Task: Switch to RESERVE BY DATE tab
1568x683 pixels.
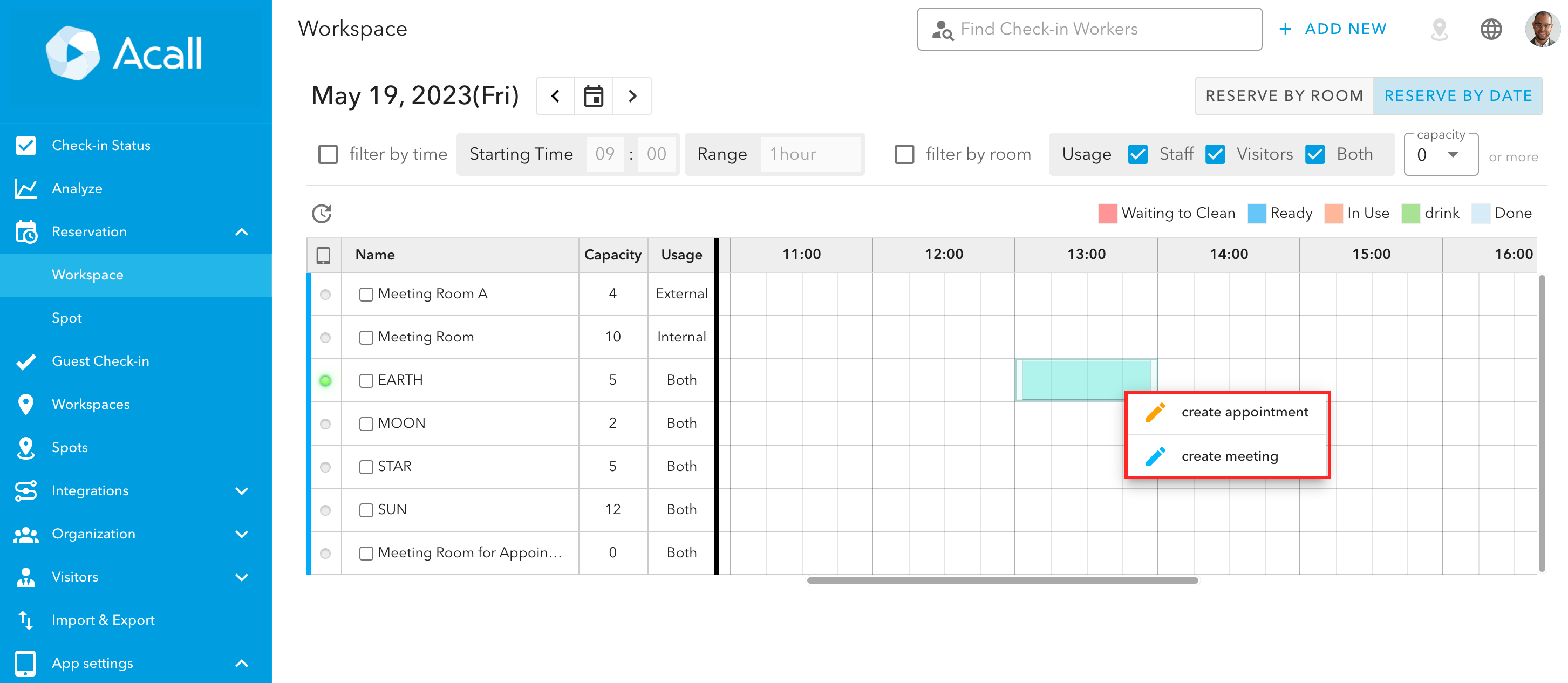Action: [x=1458, y=95]
